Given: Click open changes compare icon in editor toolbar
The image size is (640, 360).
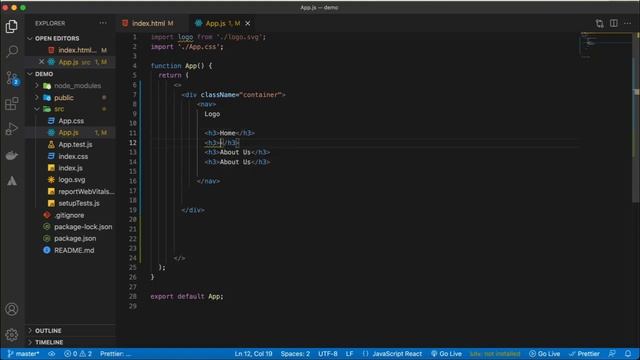Looking at the screenshot, I should (599, 23).
